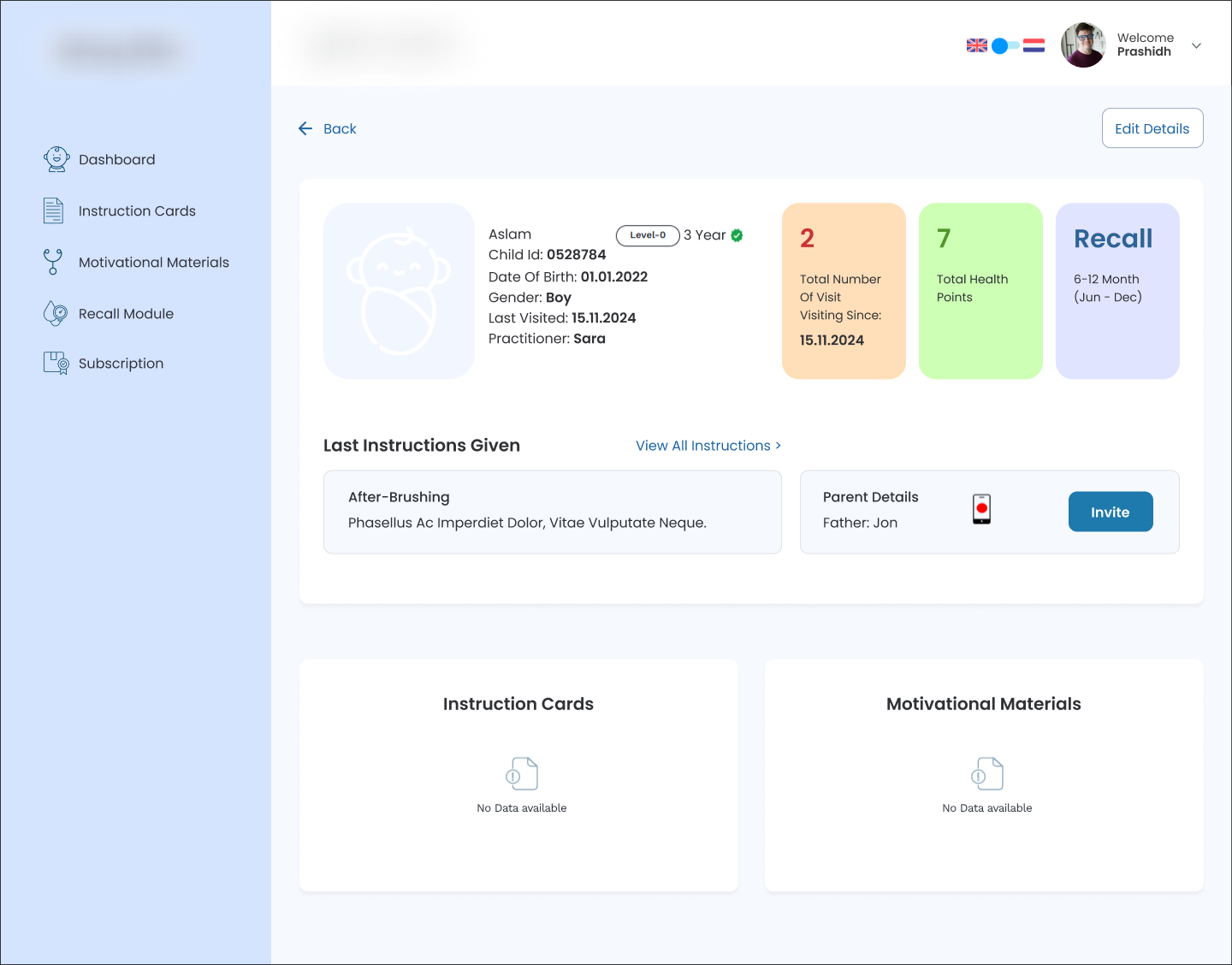This screenshot has width=1232, height=965.
Task: Click 'No Data available' under Instruction Cards
Action: click(x=522, y=808)
